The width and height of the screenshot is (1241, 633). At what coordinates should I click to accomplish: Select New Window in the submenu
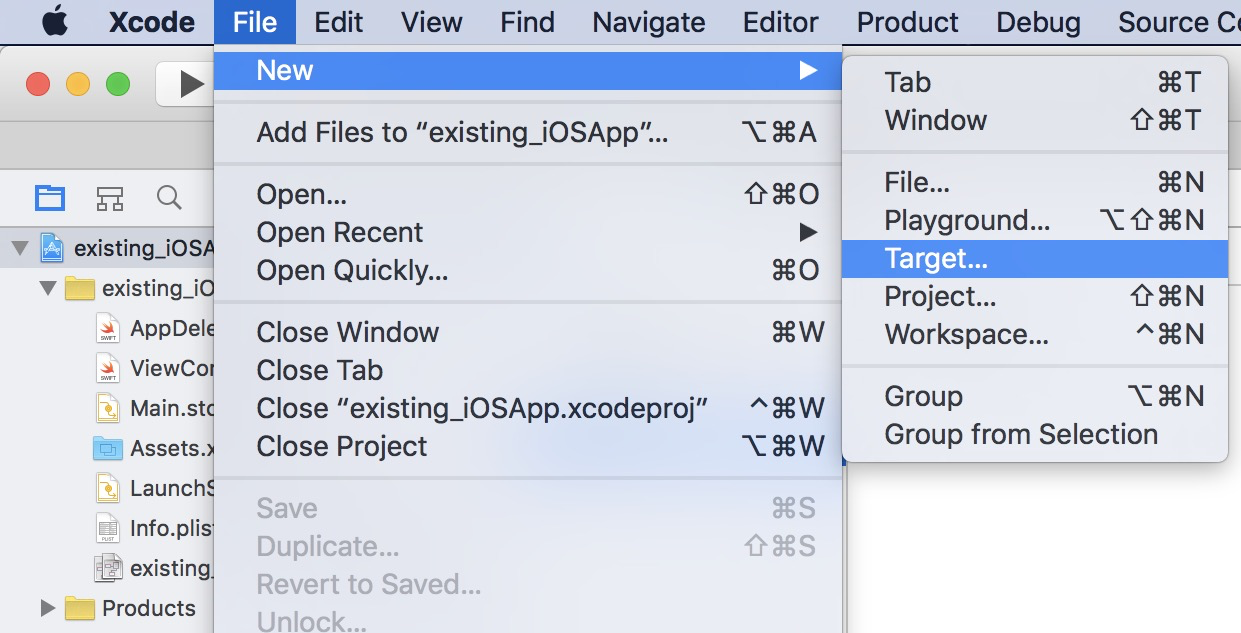point(1035,120)
